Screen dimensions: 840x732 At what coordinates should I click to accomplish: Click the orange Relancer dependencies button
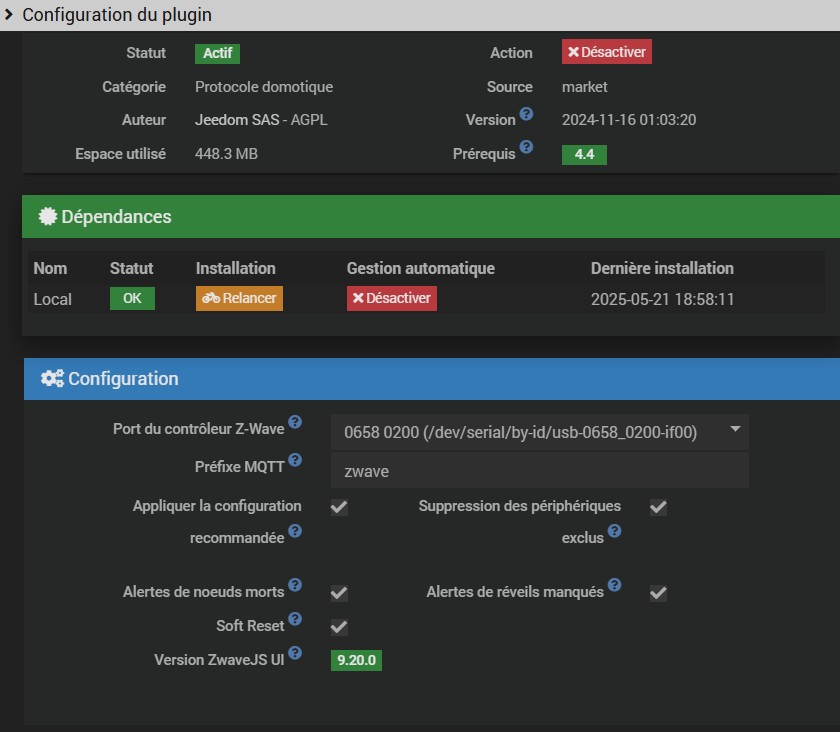(x=239, y=298)
